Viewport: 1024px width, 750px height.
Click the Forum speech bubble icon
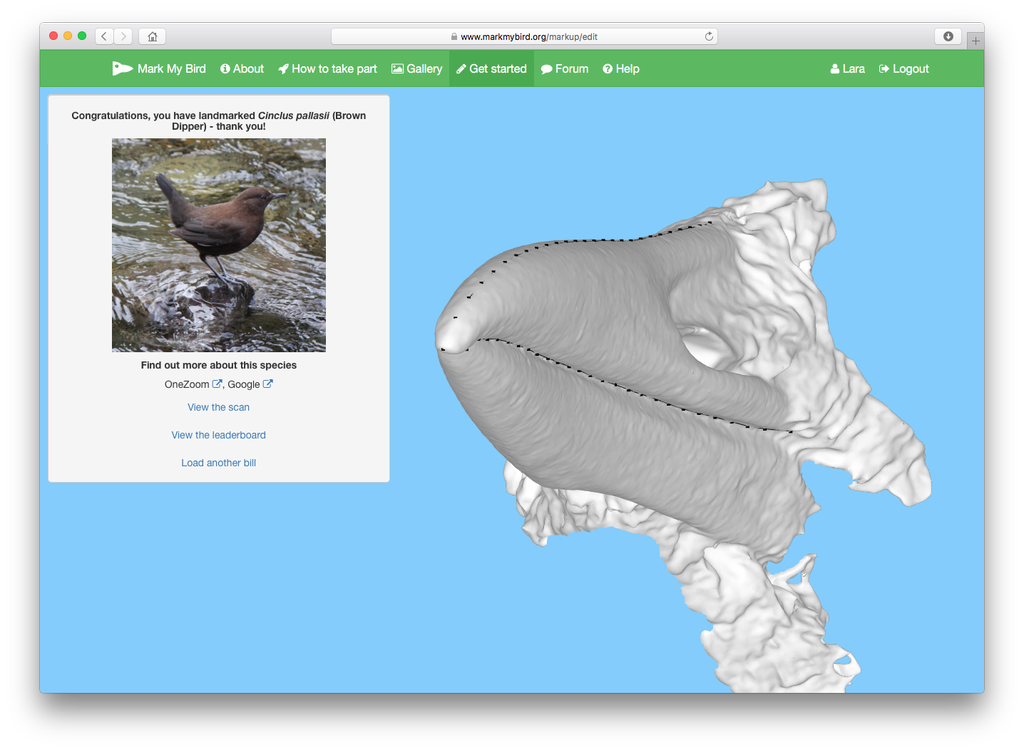click(547, 69)
